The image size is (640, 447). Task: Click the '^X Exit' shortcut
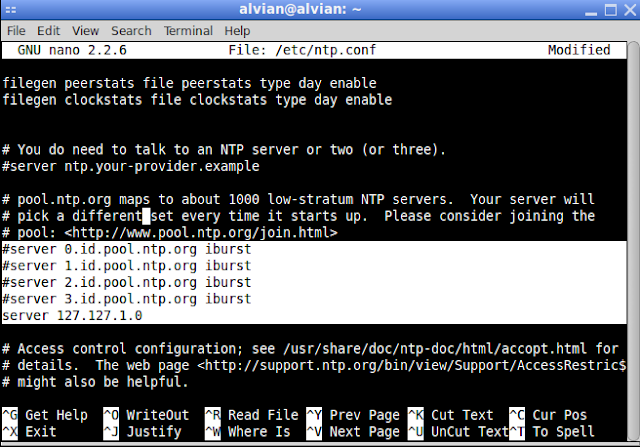[x=29, y=431]
